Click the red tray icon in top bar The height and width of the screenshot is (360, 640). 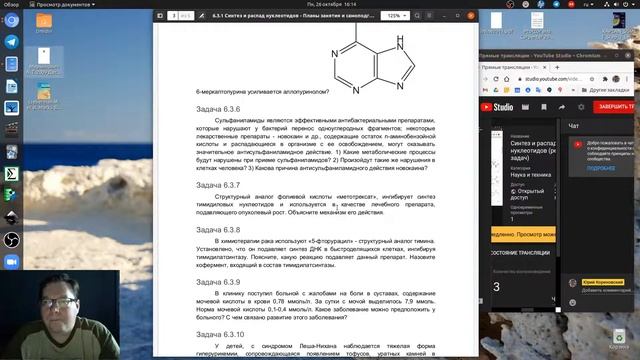[571, 4]
